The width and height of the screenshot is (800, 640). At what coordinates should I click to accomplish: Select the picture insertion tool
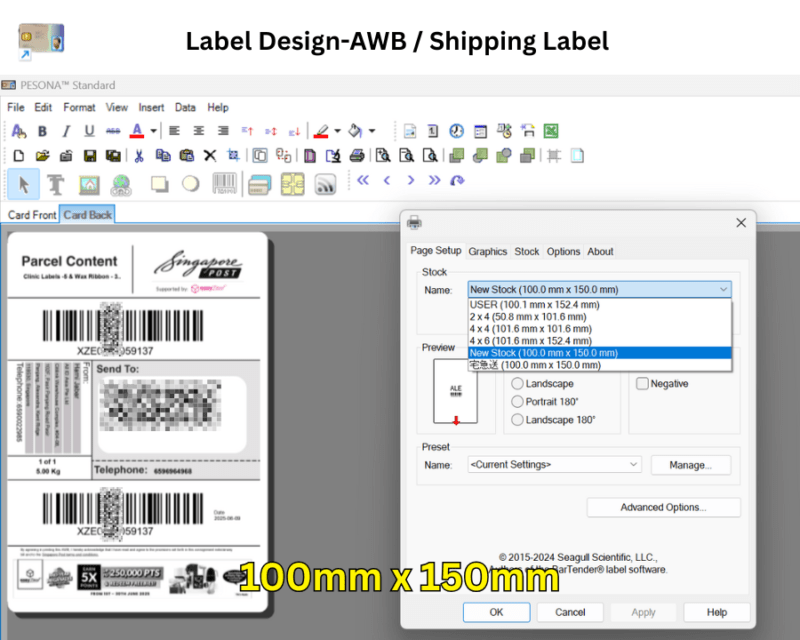[x=88, y=183]
